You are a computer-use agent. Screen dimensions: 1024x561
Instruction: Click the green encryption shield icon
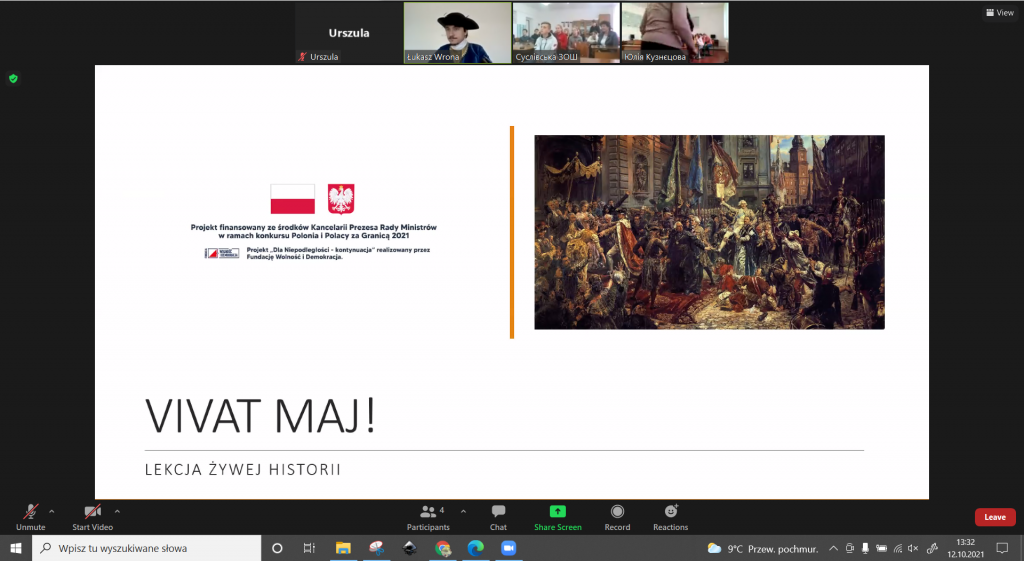pos(13,78)
